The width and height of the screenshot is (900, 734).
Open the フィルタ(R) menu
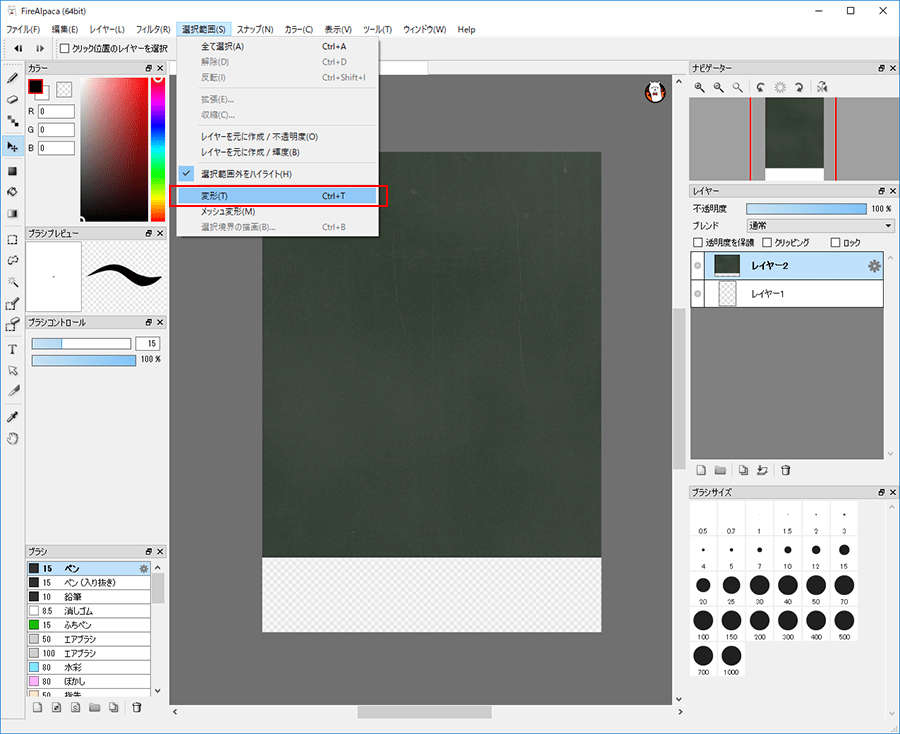[x=152, y=29]
